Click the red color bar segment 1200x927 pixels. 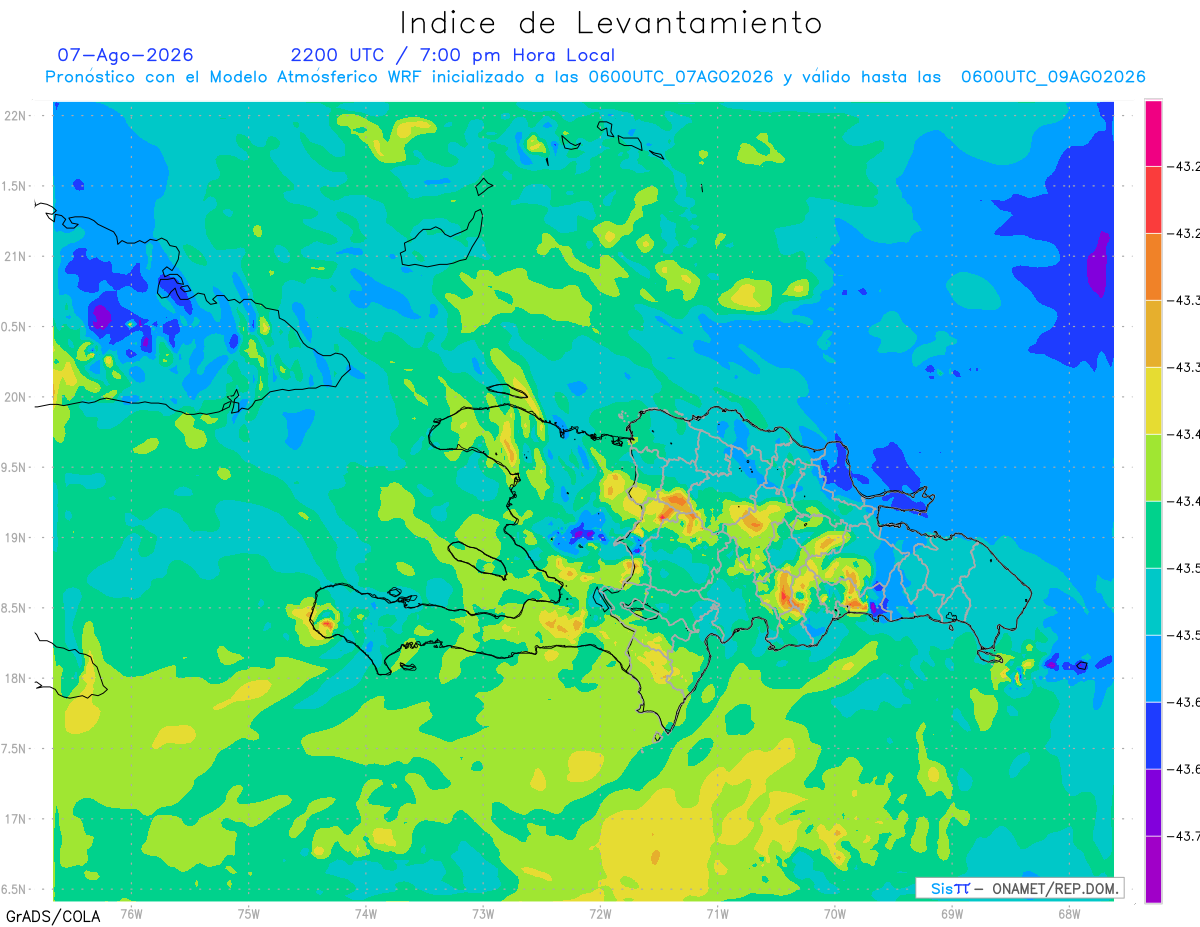pos(1153,200)
